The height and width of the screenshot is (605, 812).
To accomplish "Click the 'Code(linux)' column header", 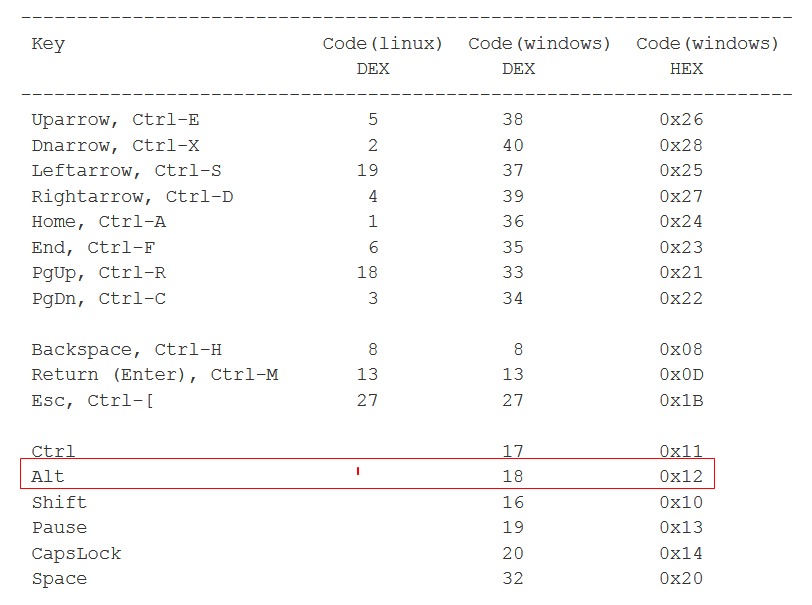I will 382,44.
